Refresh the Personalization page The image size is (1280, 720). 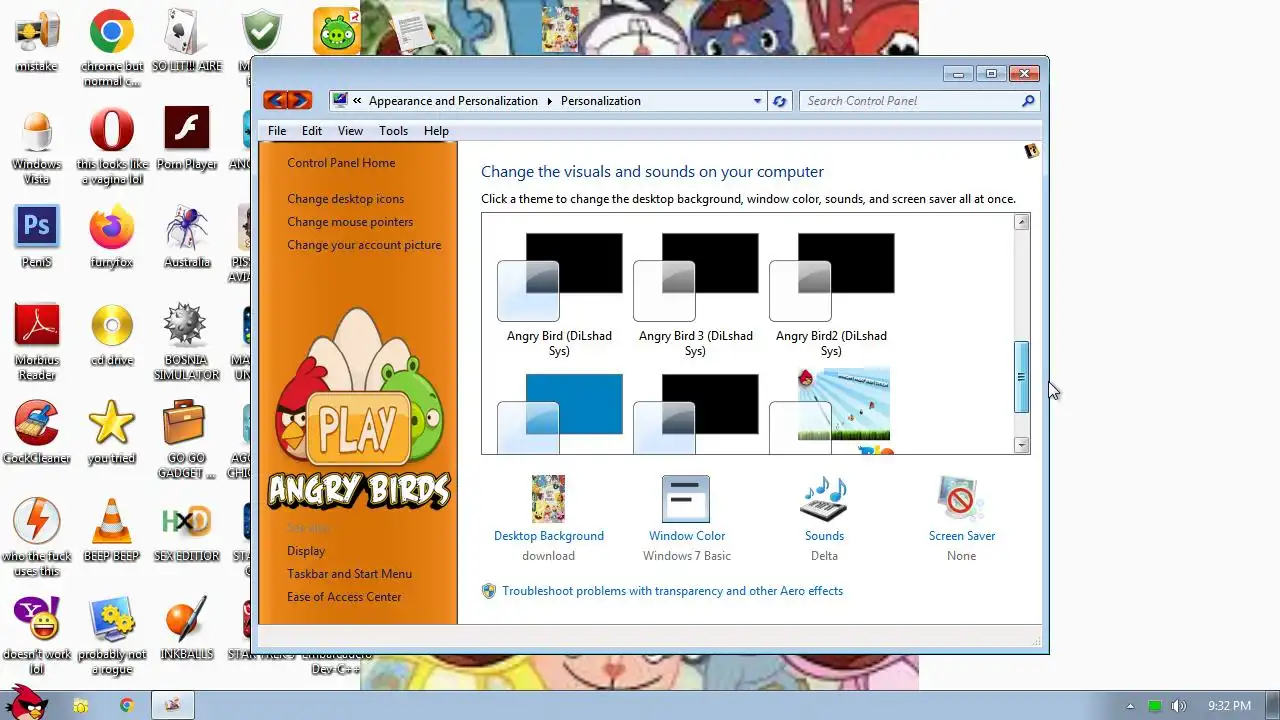pyautogui.click(x=780, y=101)
